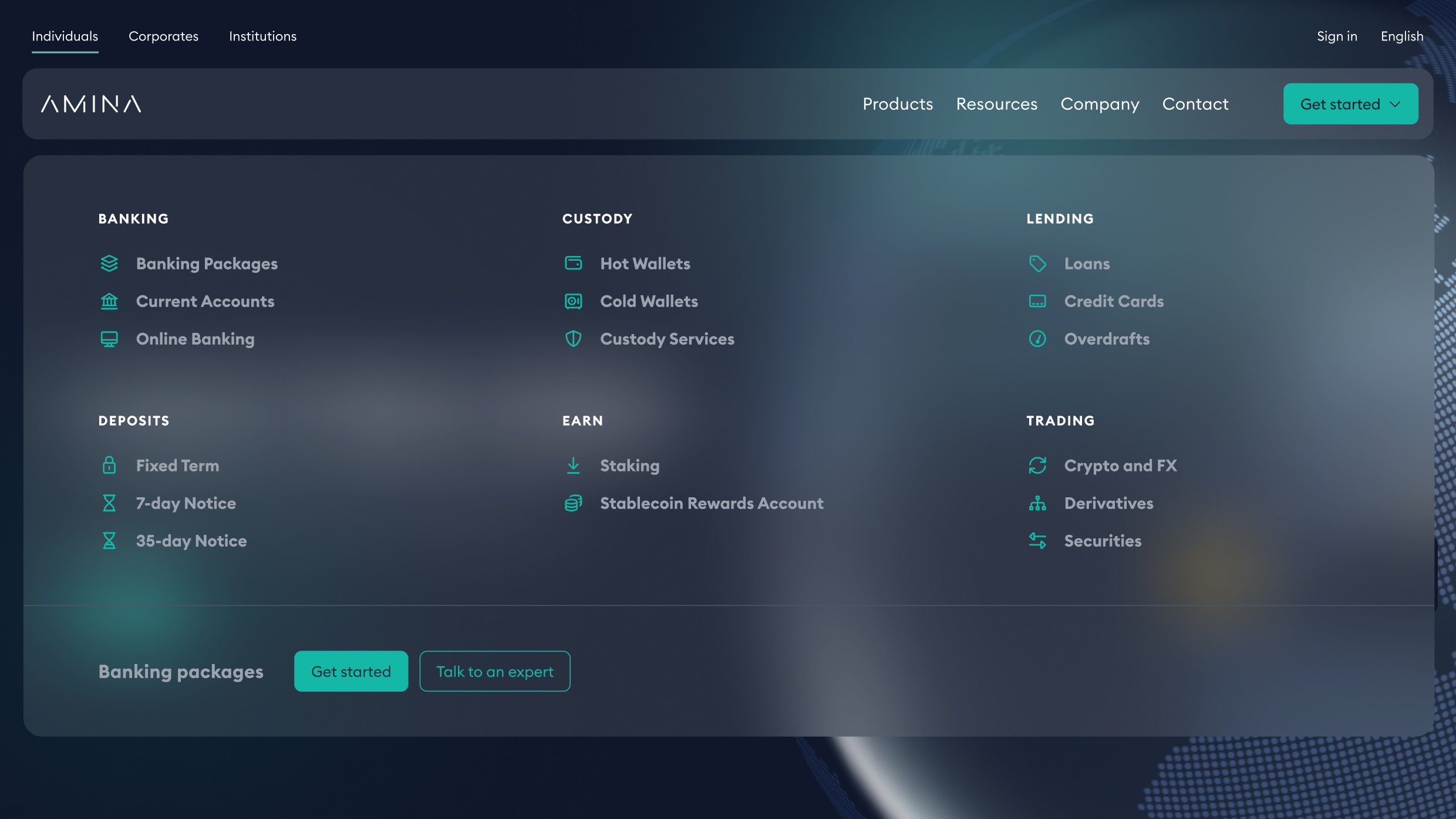This screenshot has height=819, width=1456.
Task: Open the Loans link
Action: [x=1087, y=264]
